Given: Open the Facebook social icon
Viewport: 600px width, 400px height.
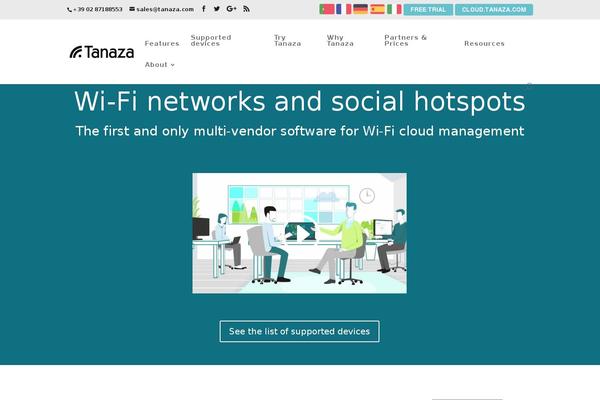Looking at the screenshot, I should click(x=204, y=9).
